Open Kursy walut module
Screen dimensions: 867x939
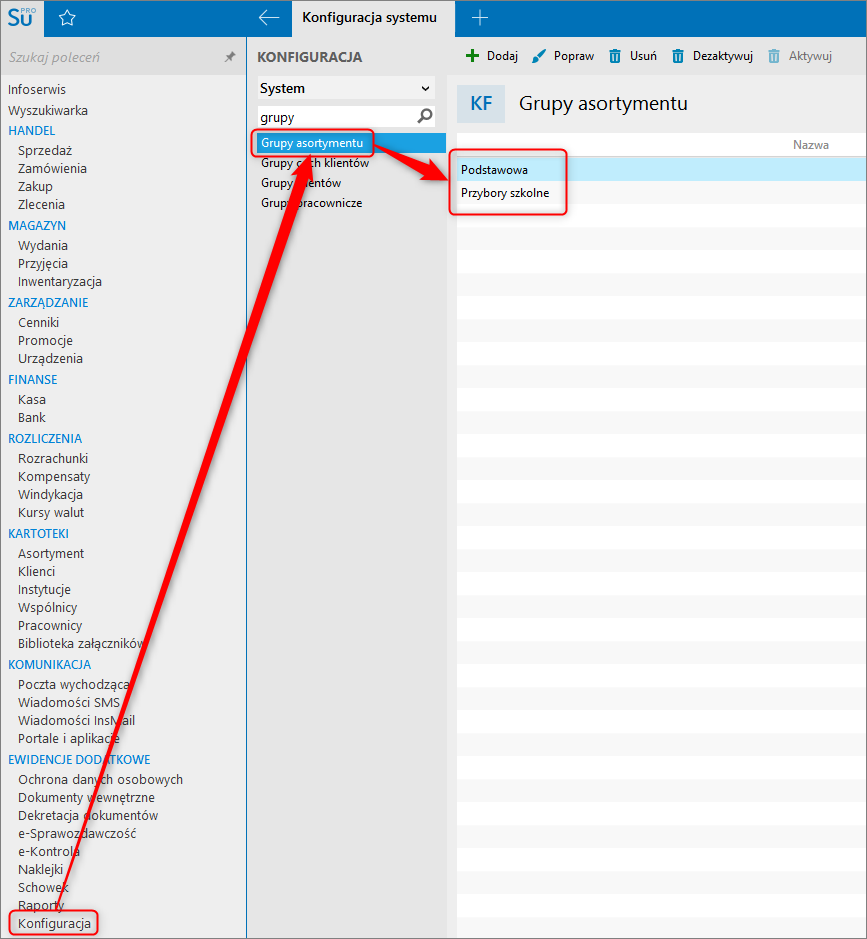click(51, 513)
